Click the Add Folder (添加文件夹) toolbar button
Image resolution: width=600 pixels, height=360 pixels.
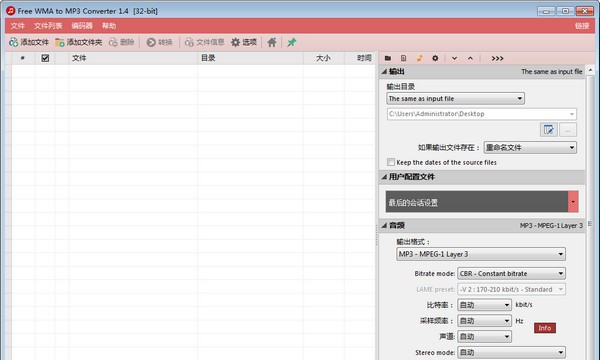(x=79, y=42)
